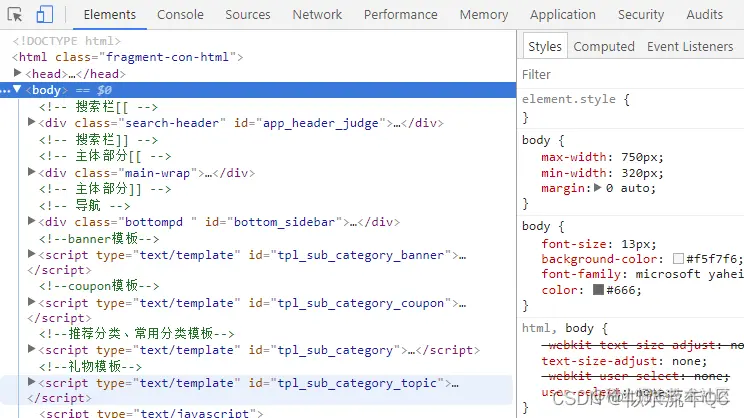Edit the text-size-adjust none value
This screenshot has width=744, height=418.
tap(685, 362)
